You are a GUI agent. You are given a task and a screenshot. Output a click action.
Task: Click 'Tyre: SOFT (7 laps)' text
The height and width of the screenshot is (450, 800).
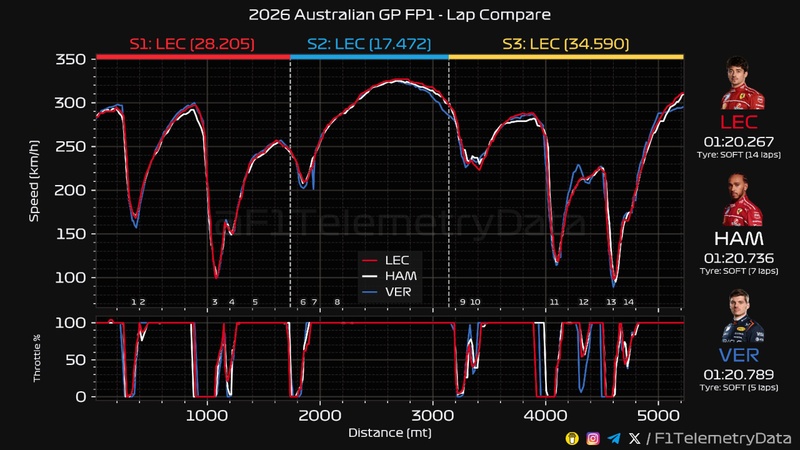click(739, 271)
